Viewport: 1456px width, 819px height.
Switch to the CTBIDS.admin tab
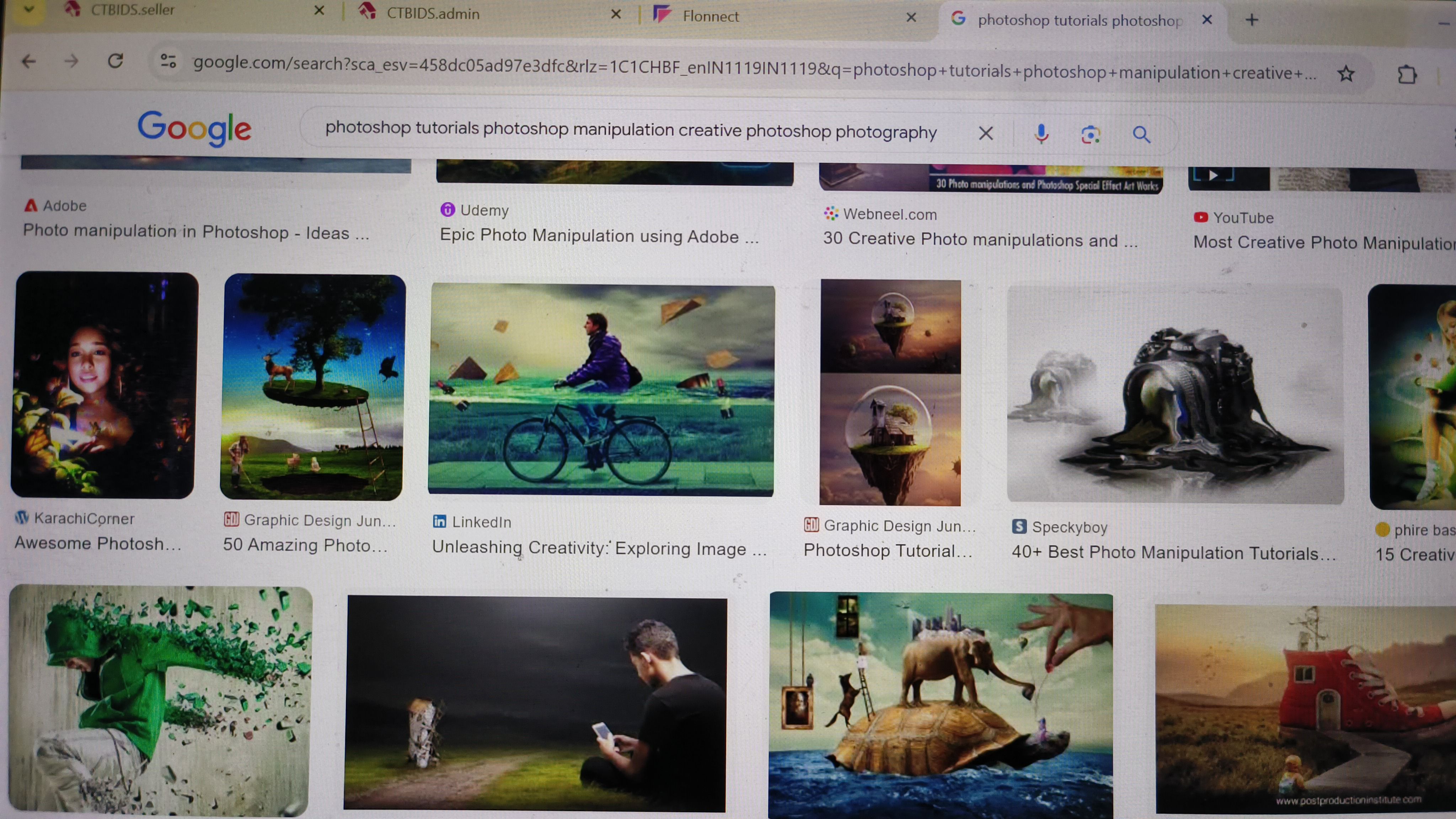click(x=433, y=14)
